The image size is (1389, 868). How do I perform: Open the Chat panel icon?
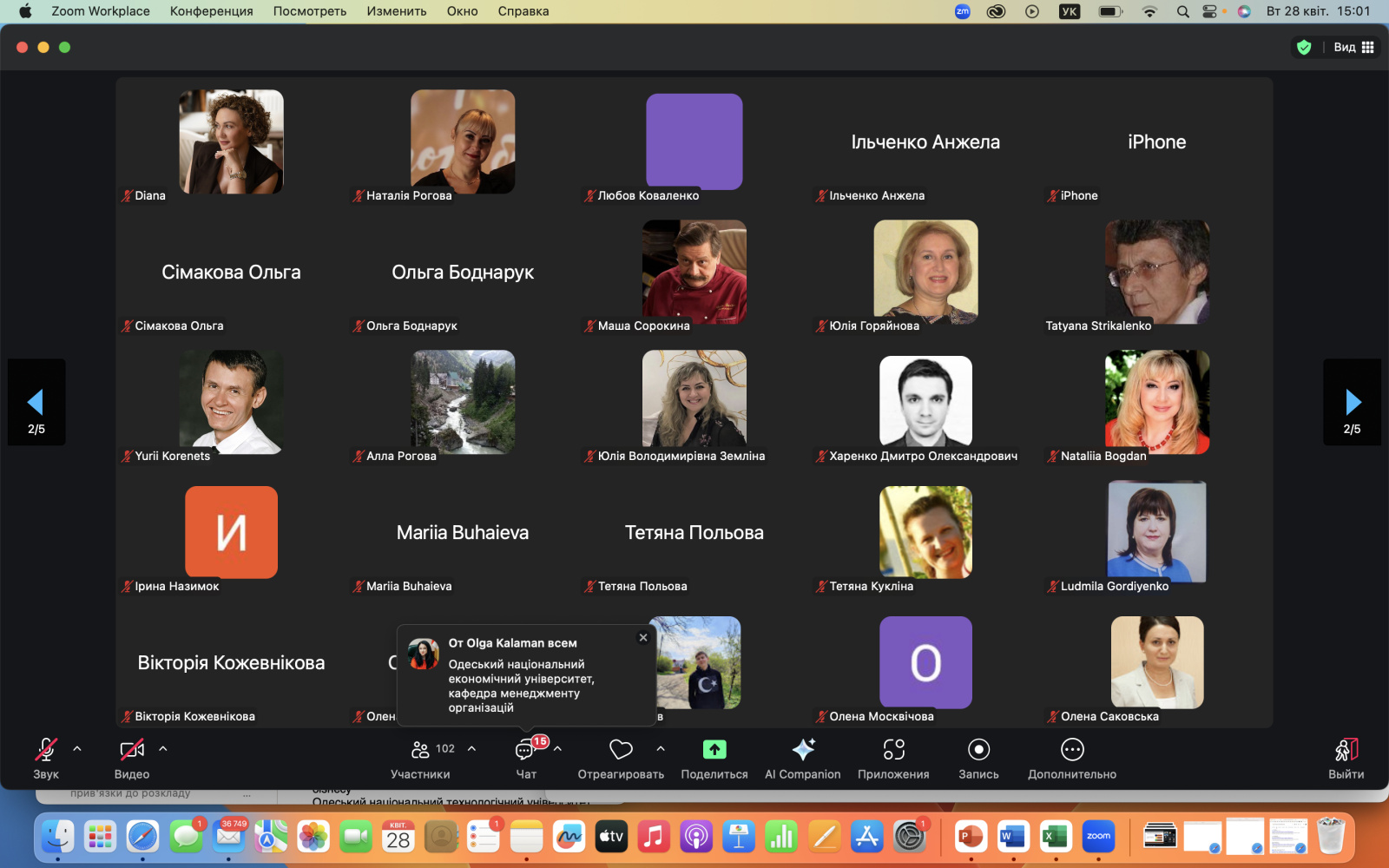point(526,750)
